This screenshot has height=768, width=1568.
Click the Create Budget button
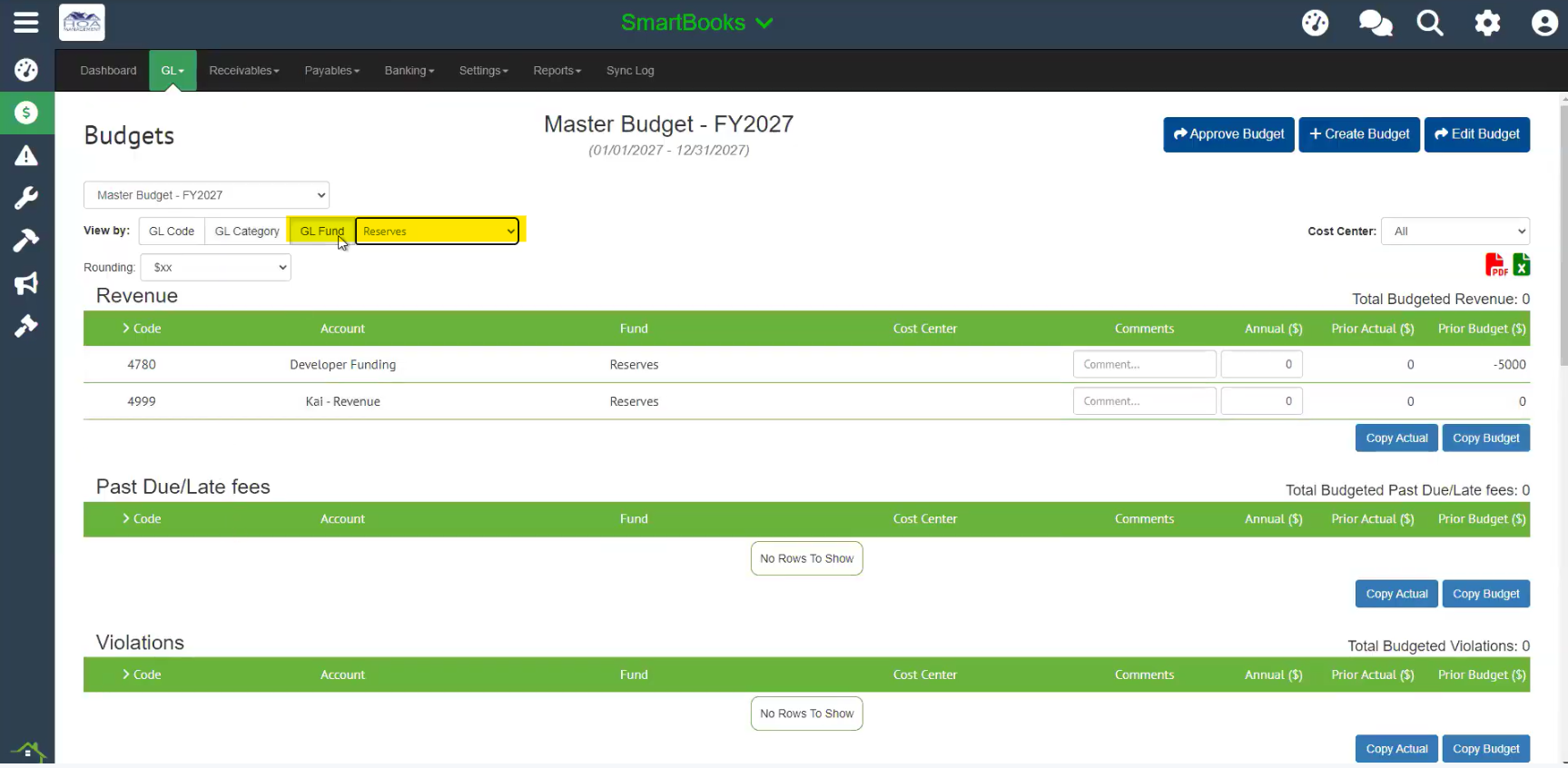click(1359, 134)
